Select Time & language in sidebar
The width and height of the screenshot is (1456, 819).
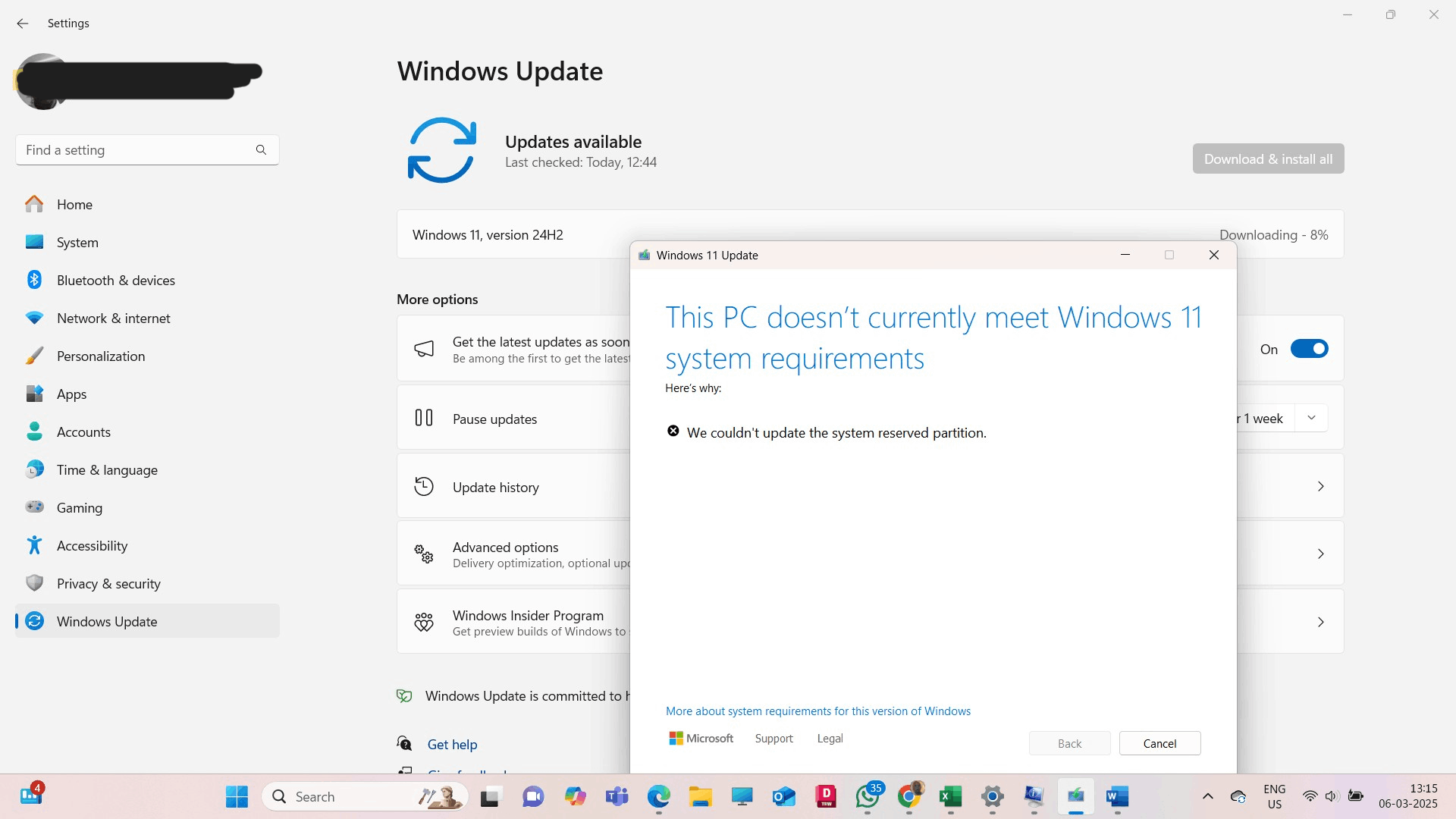coord(107,470)
